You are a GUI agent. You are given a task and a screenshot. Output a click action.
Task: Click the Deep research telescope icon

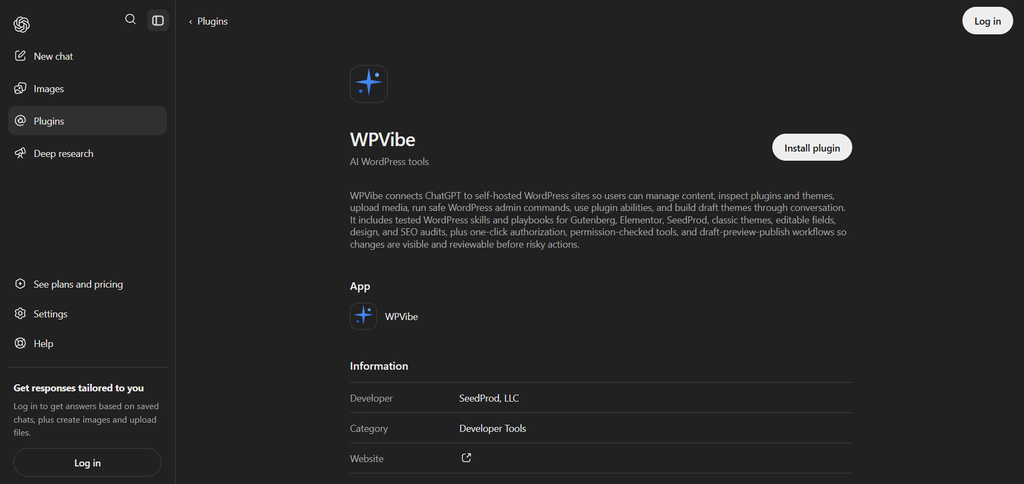[20, 153]
